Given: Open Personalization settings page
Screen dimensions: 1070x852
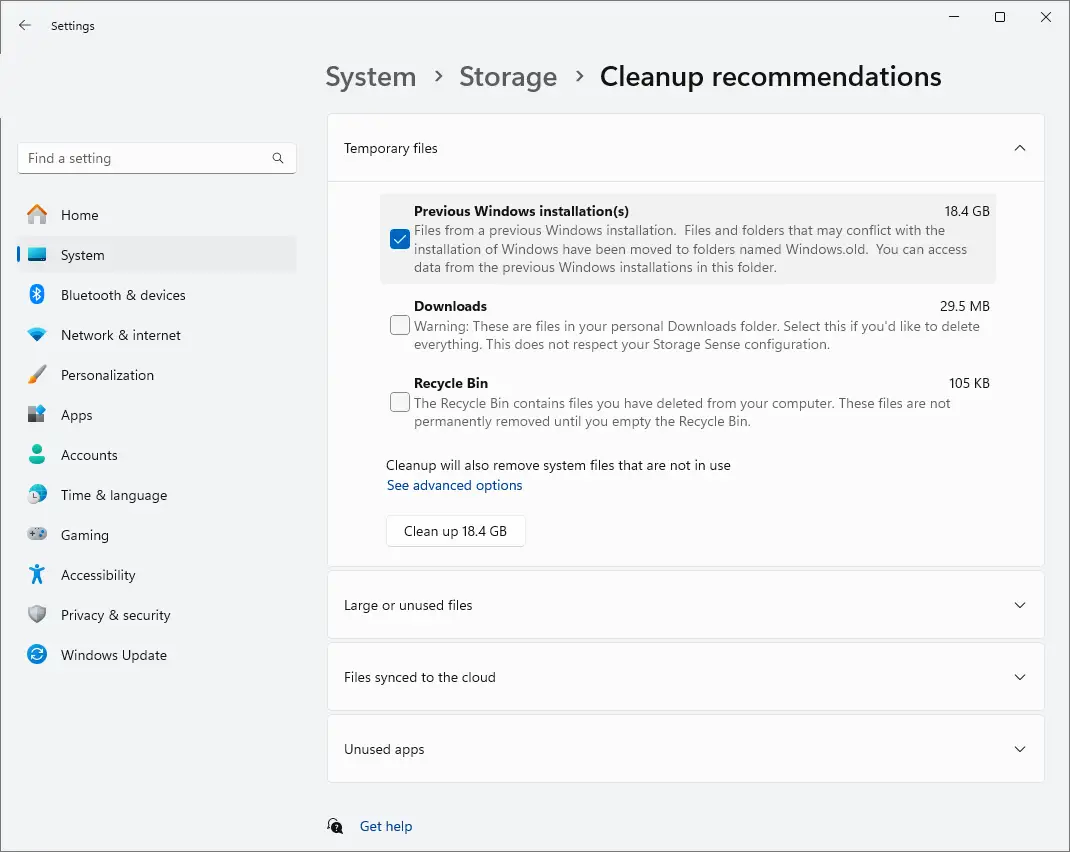Looking at the screenshot, I should coord(157,374).
